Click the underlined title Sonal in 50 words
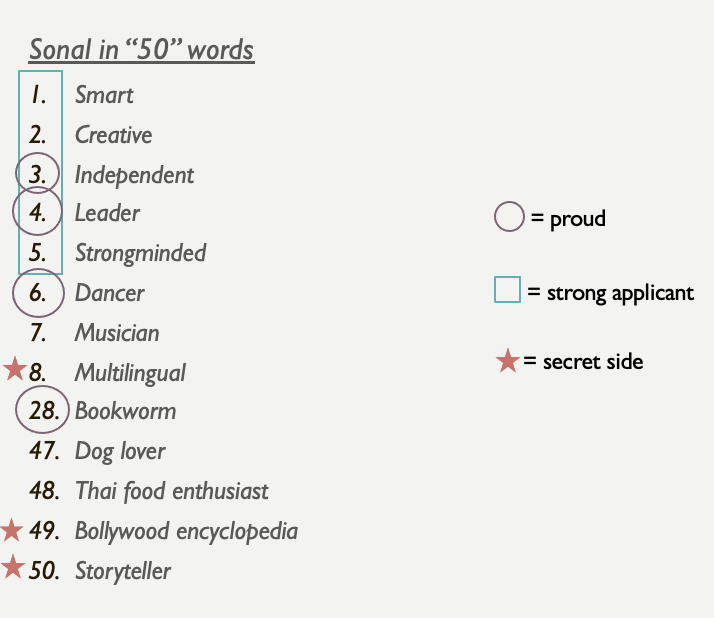Viewport: 714px width, 618px height. point(141,50)
